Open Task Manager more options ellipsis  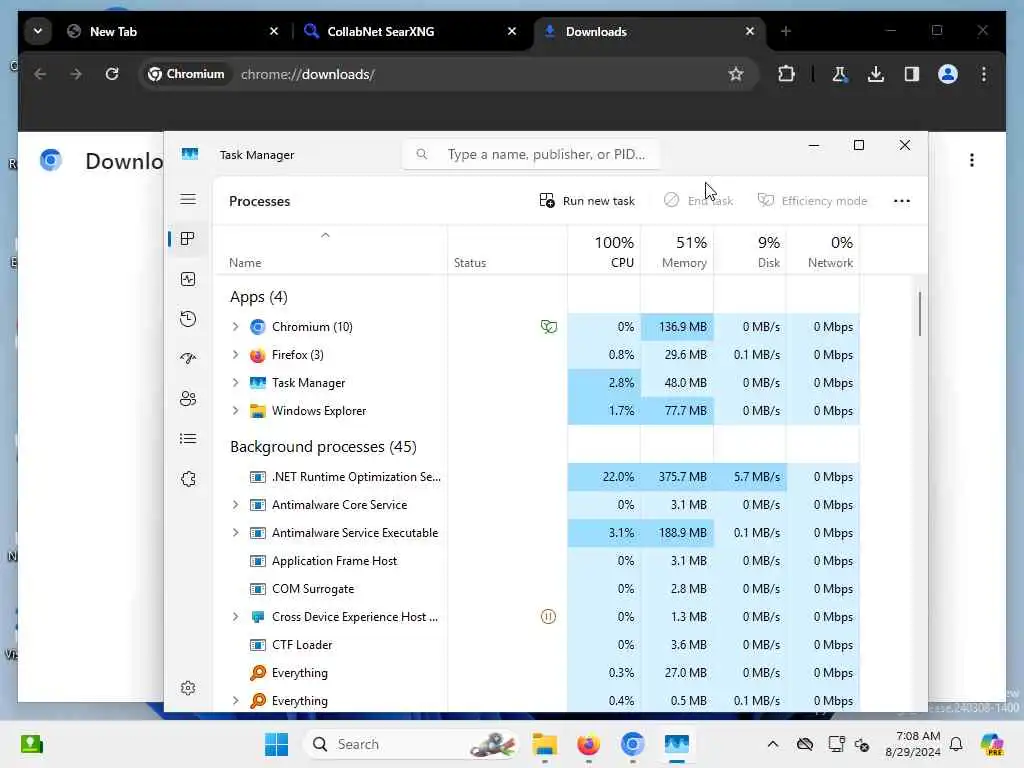click(x=901, y=200)
